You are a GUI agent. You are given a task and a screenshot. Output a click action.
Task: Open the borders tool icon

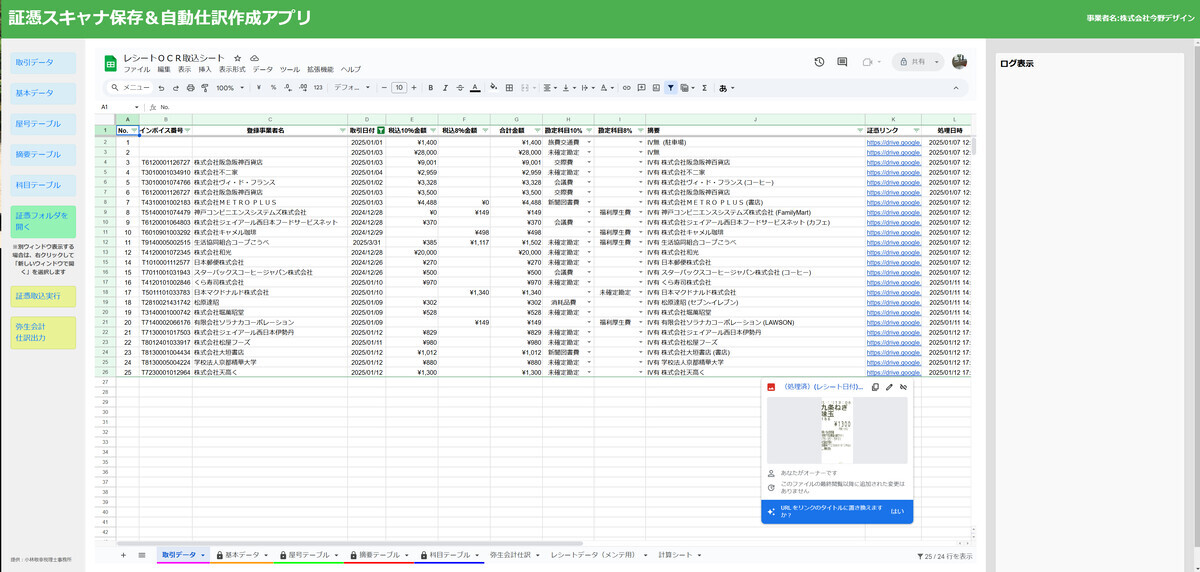pyautogui.click(x=509, y=88)
